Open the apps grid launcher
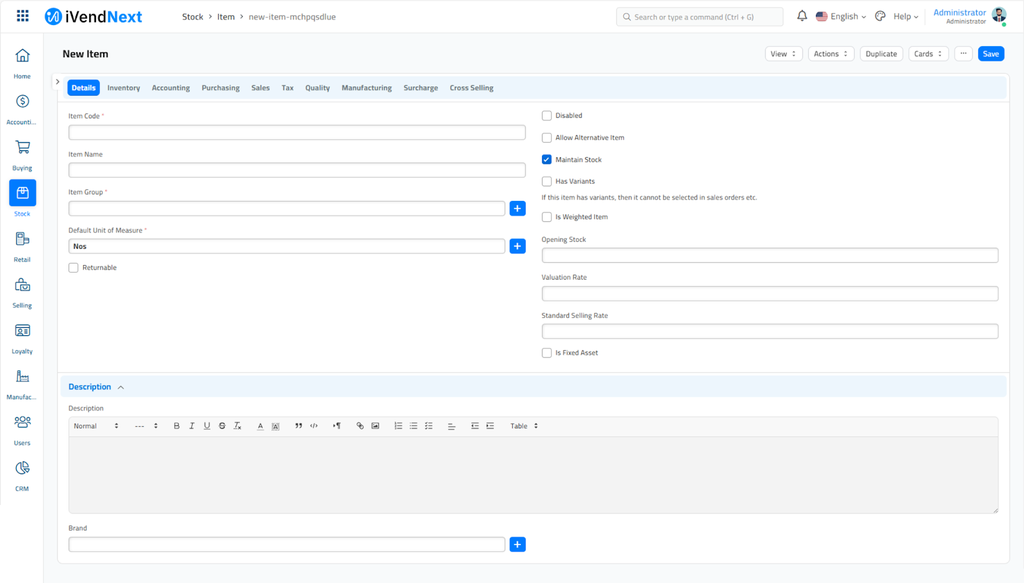Viewport: 1024px width, 583px height. [x=23, y=16]
